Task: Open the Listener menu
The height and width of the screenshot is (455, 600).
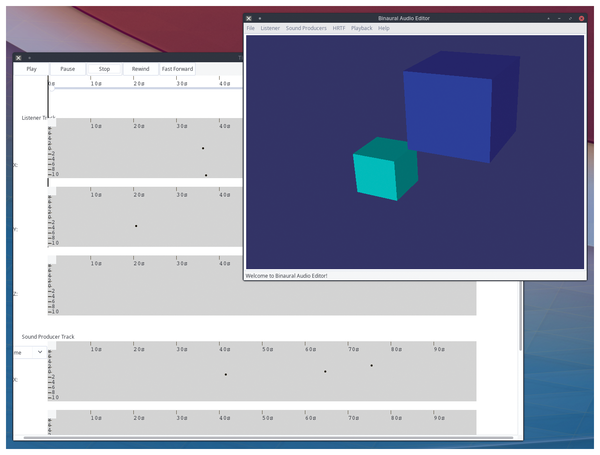Action: [270, 28]
